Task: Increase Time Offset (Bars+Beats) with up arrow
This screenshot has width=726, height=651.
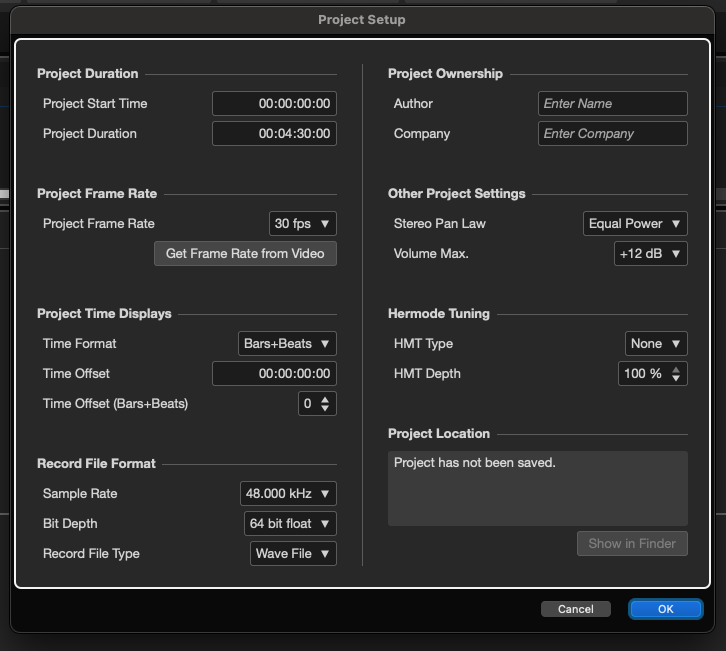Action: pyautogui.click(x=325, y=399)
